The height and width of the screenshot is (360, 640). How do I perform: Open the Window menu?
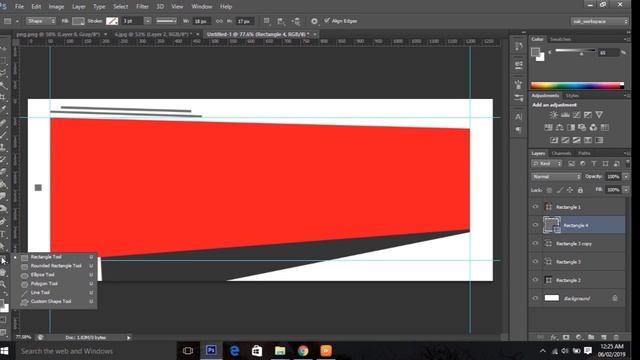point(202,7)
